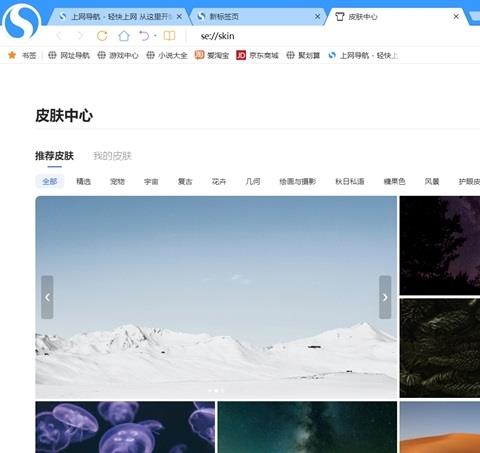The width and height of the screenshot is (480, 453).
Task: Reload the page with the refresh icon
Action: pos(102,36)
